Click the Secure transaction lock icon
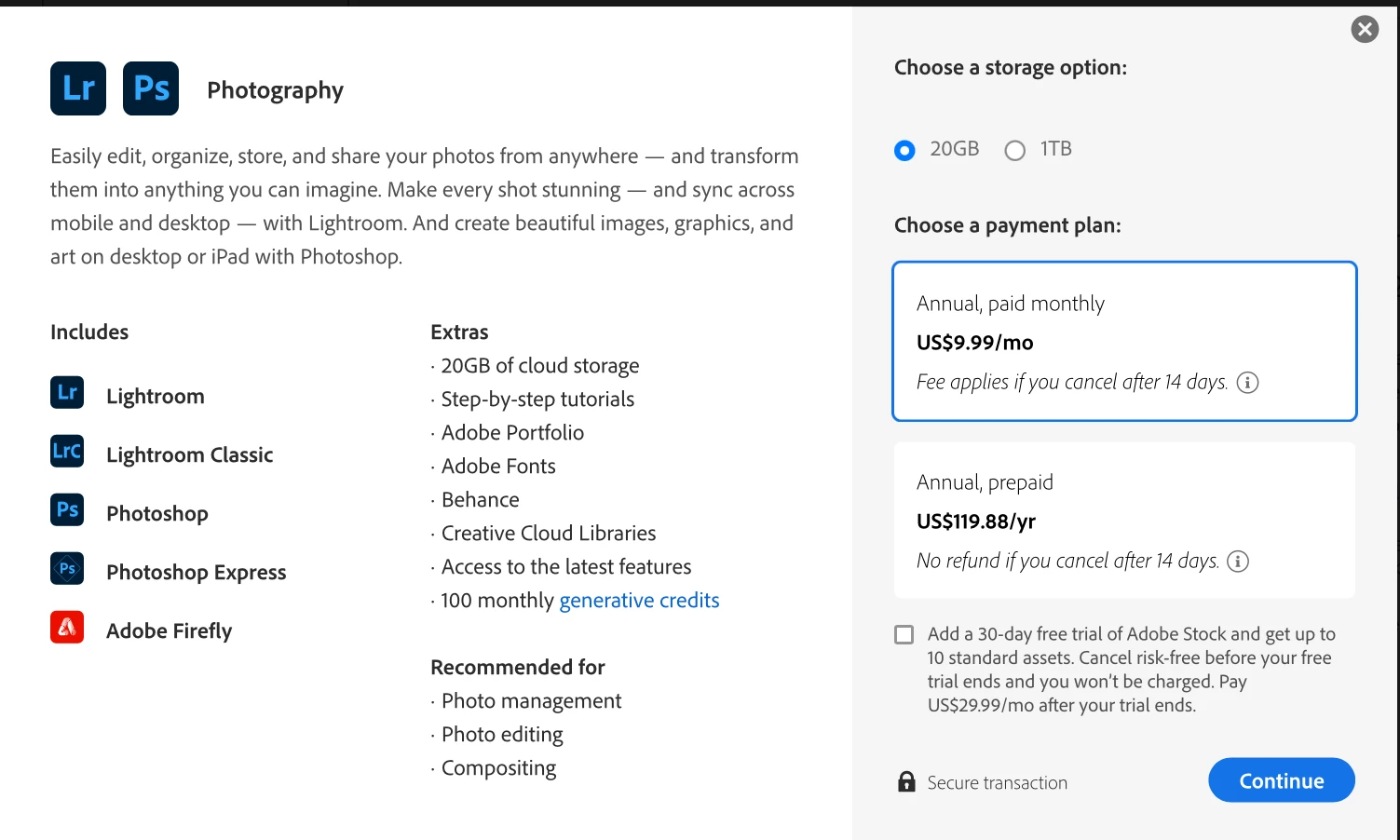Screen dimensions: 1400x840 coord(906,782)
